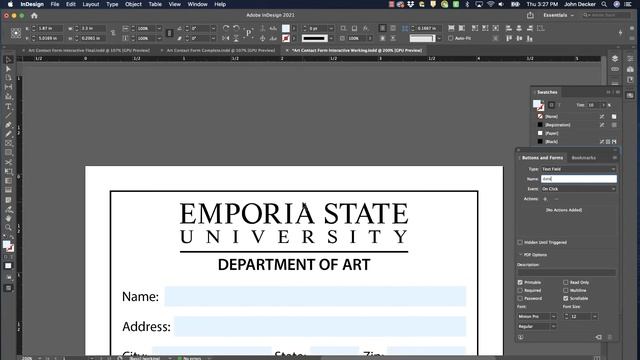Switch to the Bookmarks panel tab
640x360 pixels.
pyautogui.click(x=584, y=158)
